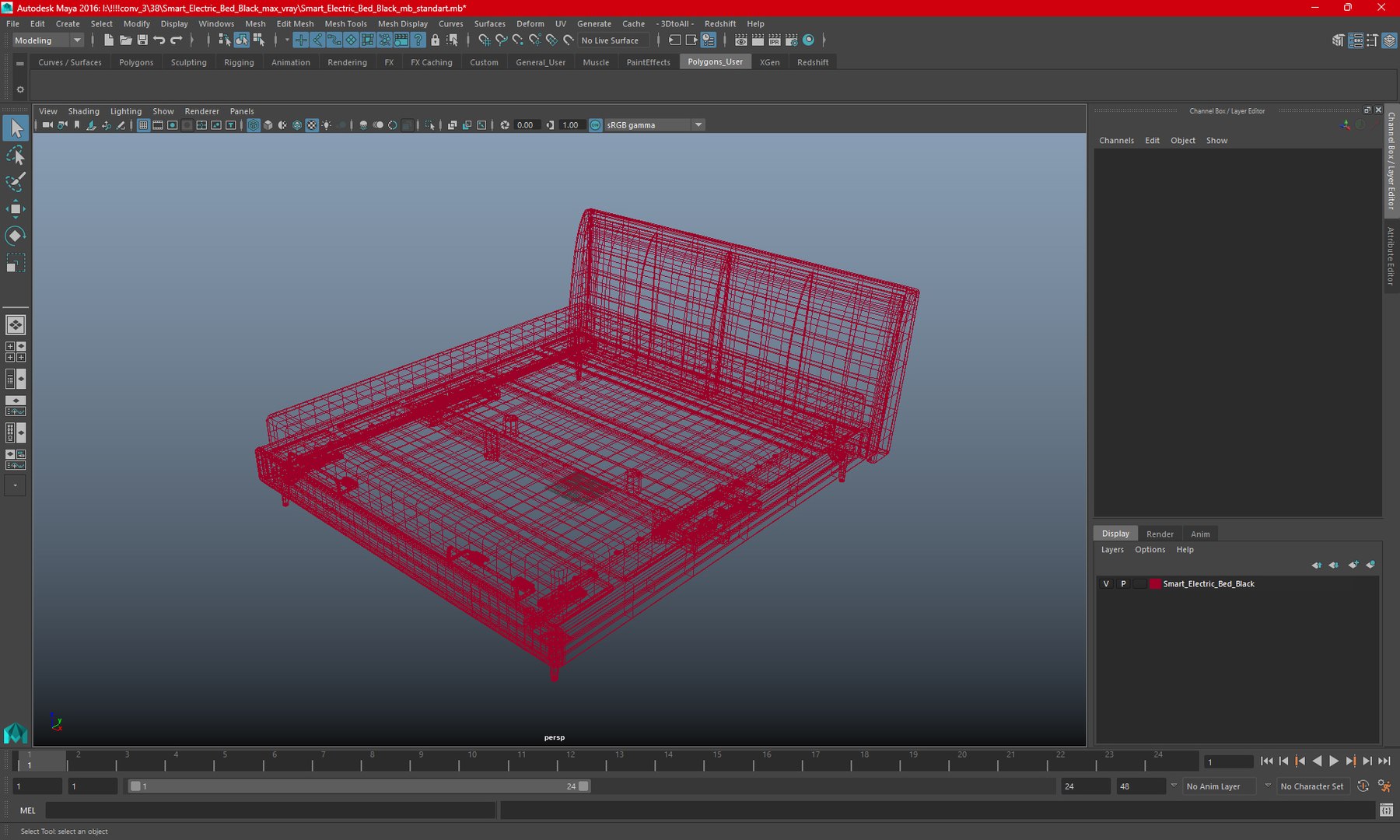Switch to the Render layer tab

click(1160, 534)
